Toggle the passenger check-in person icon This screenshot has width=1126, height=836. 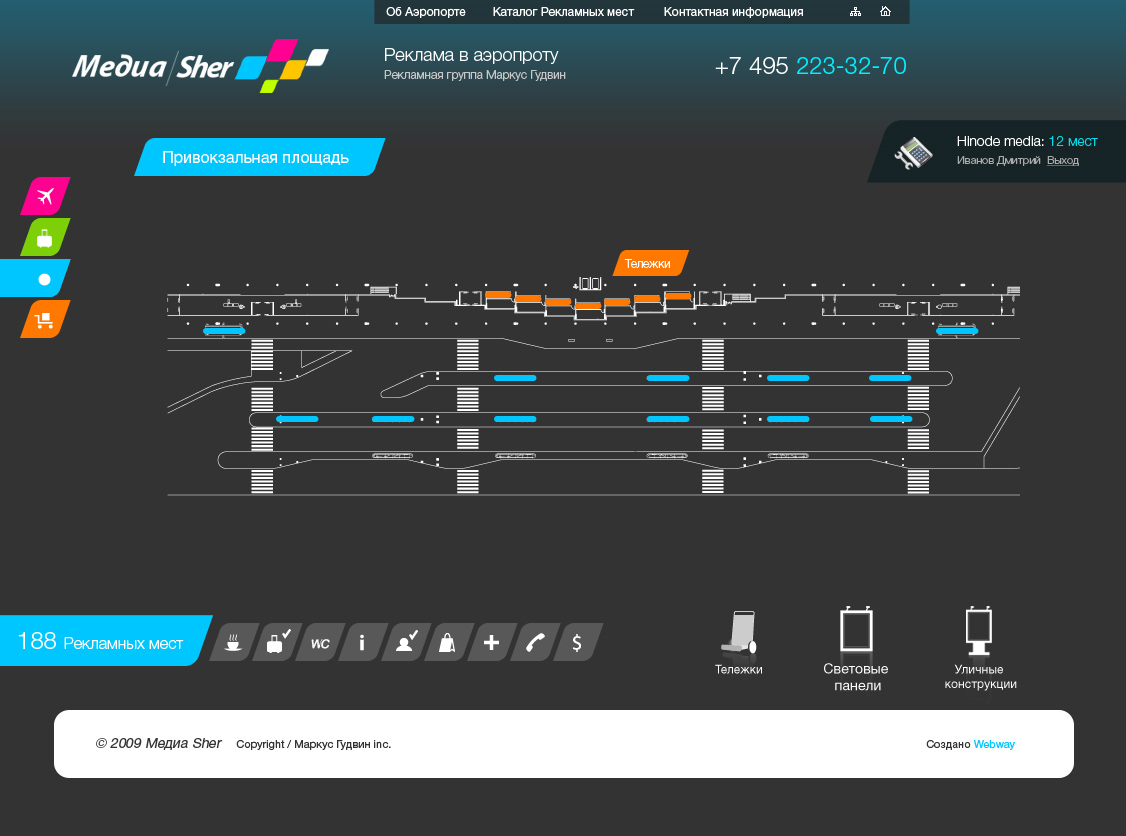[x=406, y=642]
